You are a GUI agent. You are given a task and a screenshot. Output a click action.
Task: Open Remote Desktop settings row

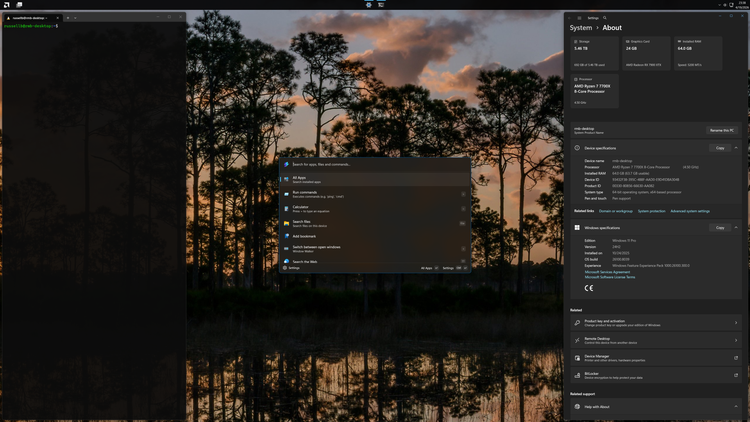point(656,340)
